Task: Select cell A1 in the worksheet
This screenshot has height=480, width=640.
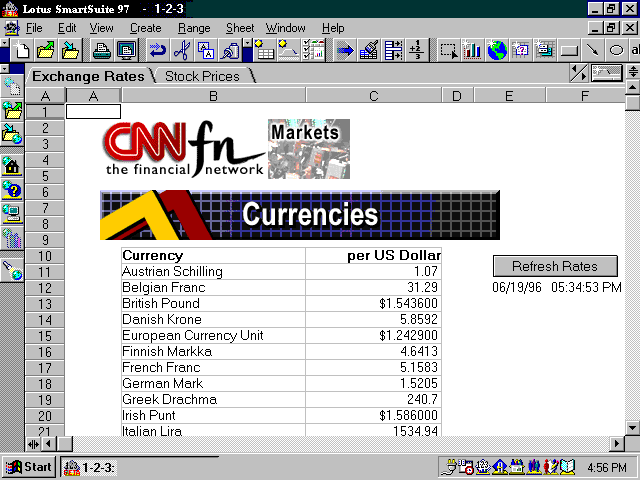Action: (x=93, y=112)
